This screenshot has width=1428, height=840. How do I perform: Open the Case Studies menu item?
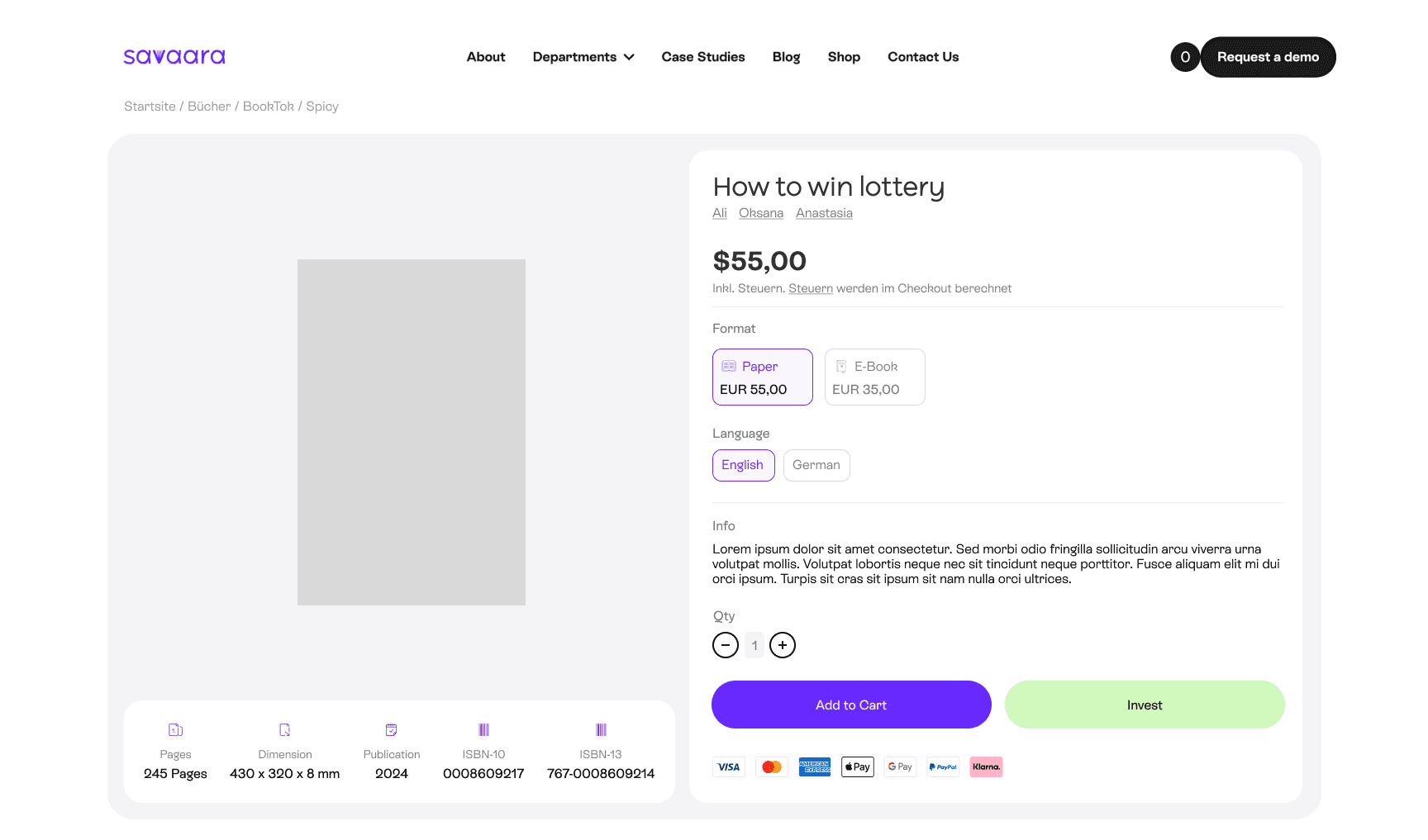[703, 57]
